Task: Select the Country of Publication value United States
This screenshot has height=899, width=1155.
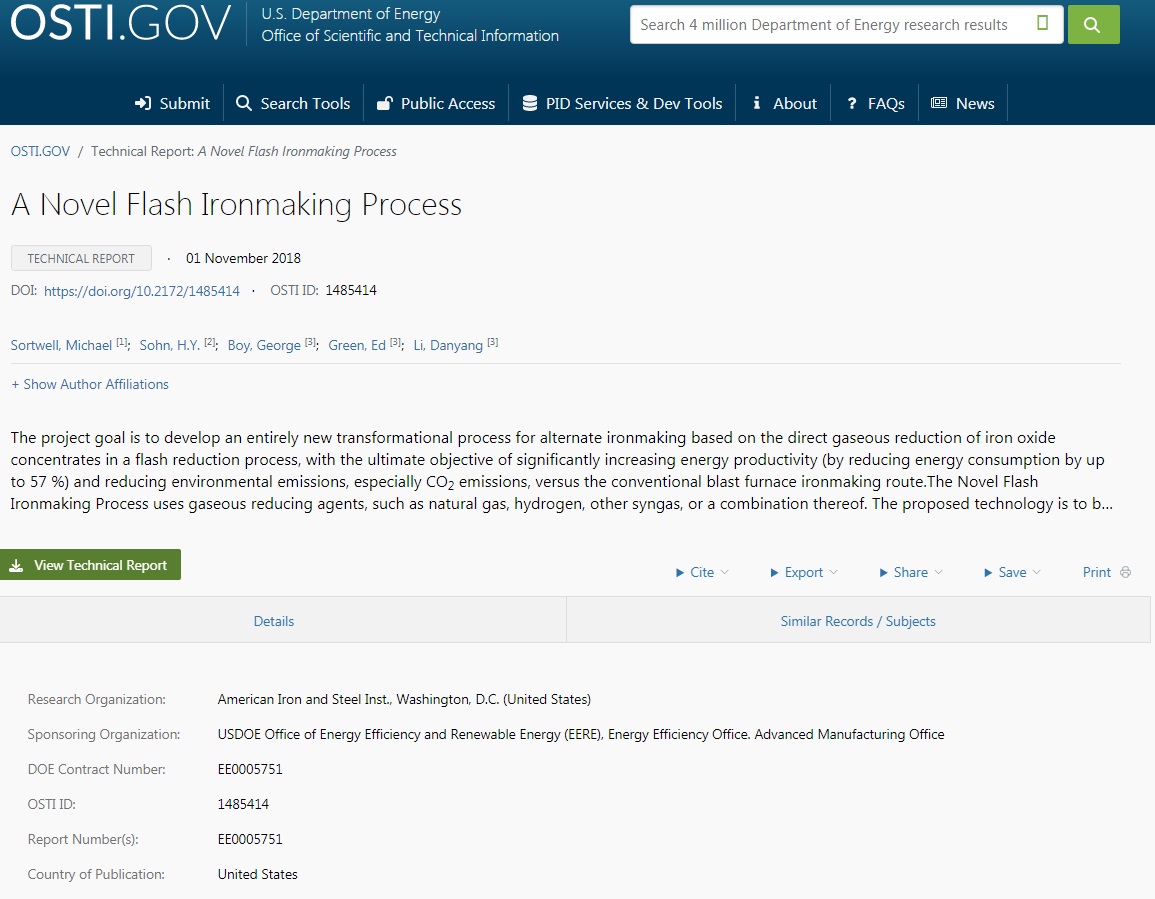Action: pyautogui.click(x=258, y=875)
